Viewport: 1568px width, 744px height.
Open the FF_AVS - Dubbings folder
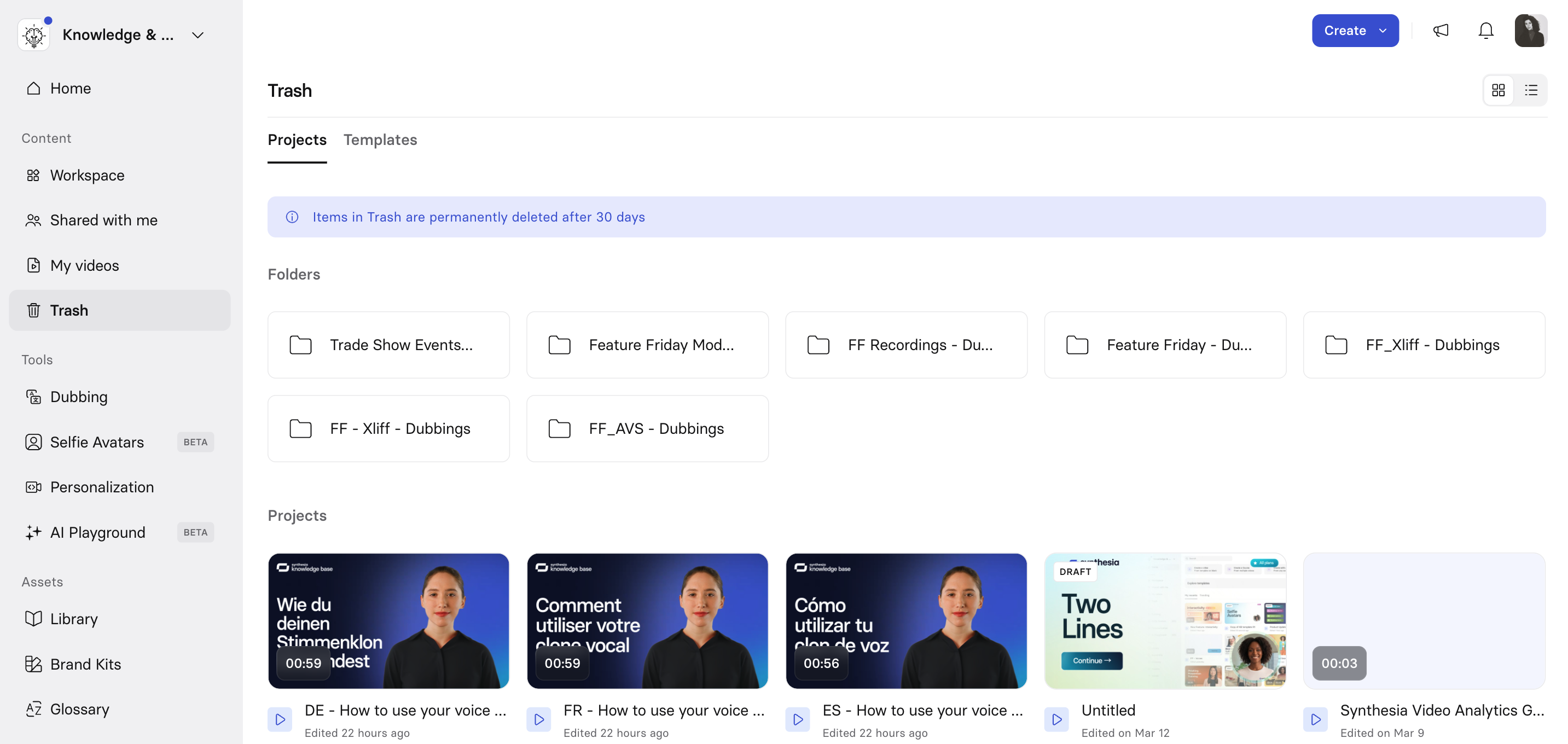pos(647,429)
